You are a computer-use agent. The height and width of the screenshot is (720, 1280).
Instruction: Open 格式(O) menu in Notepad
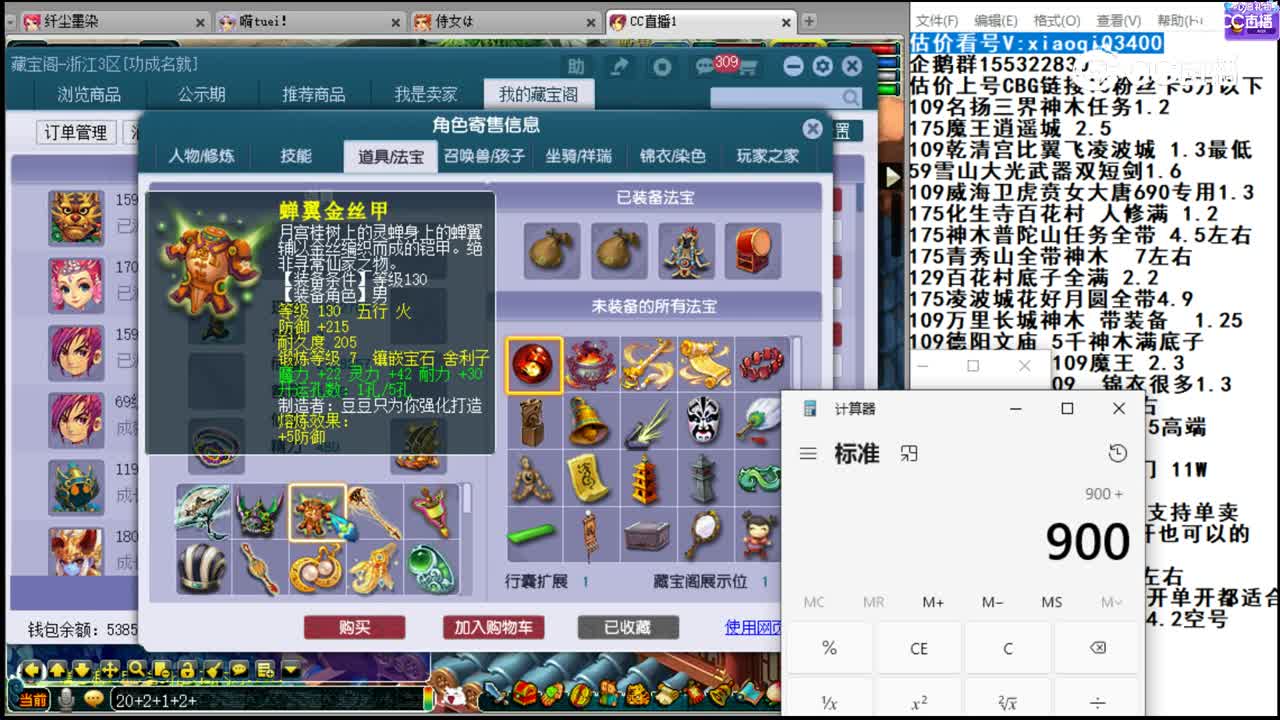pos(1056,20)
